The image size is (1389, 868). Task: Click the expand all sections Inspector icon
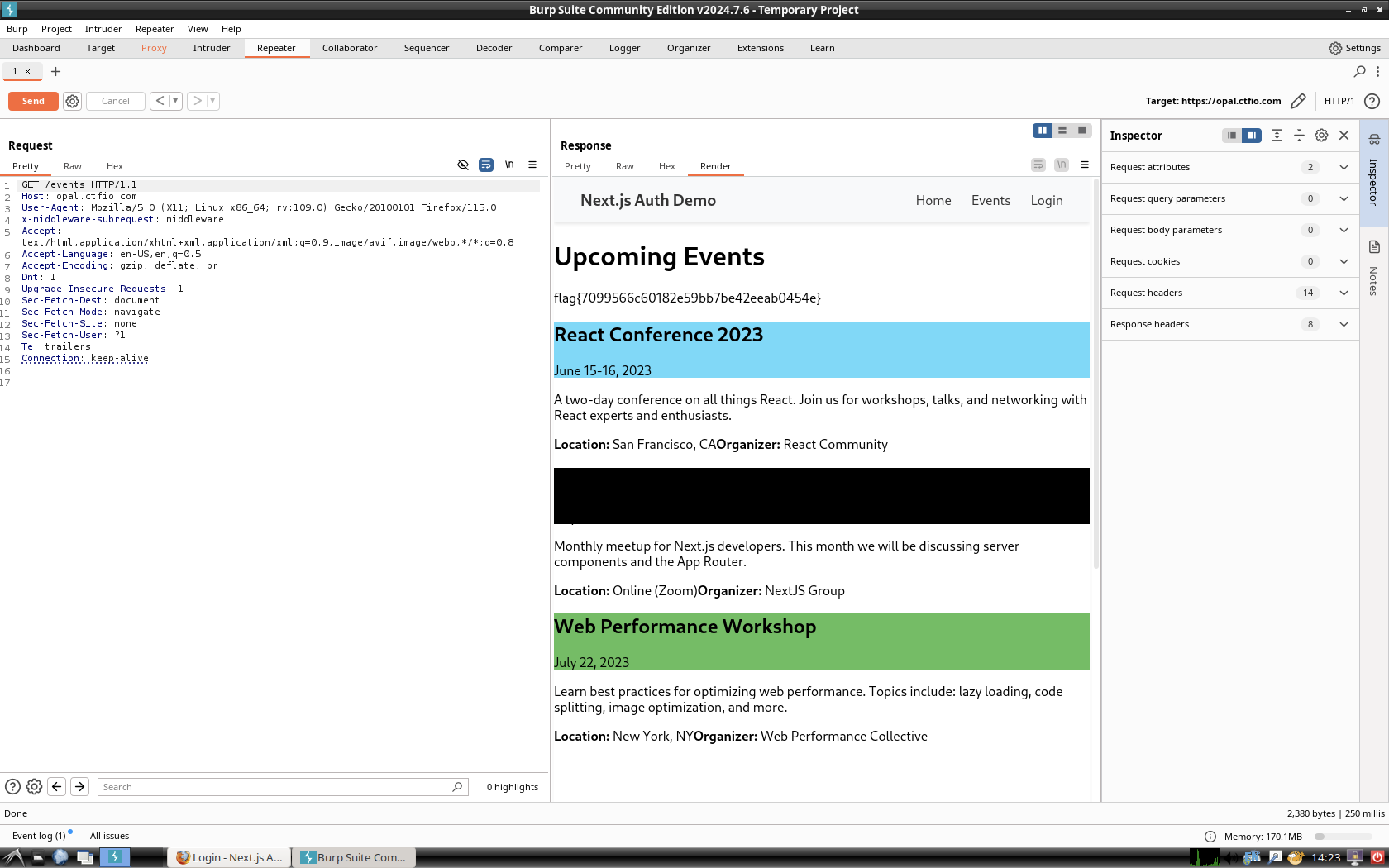click(1277, 136)
